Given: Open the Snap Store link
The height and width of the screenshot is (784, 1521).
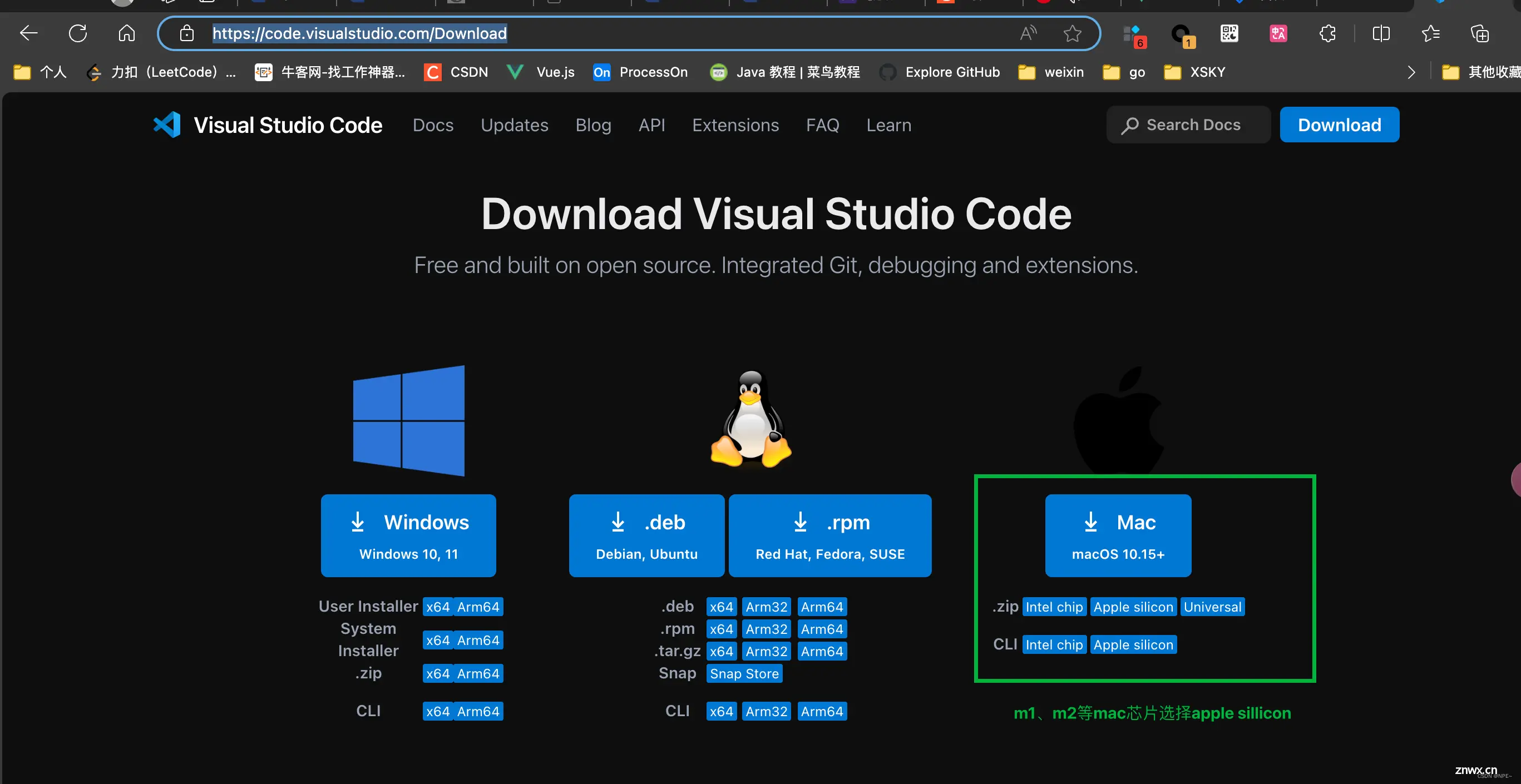Looking at the screenshot, I should point(744,674).
